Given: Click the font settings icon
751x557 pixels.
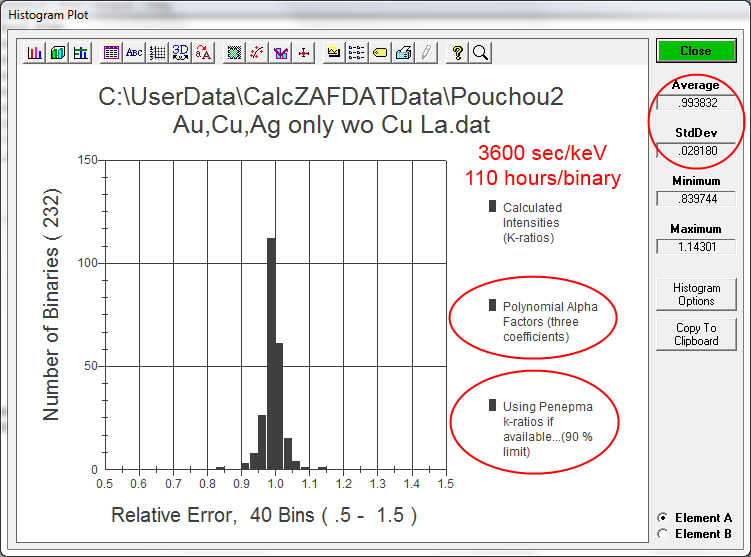Looking at the screenshot, I should click(203, 53).
